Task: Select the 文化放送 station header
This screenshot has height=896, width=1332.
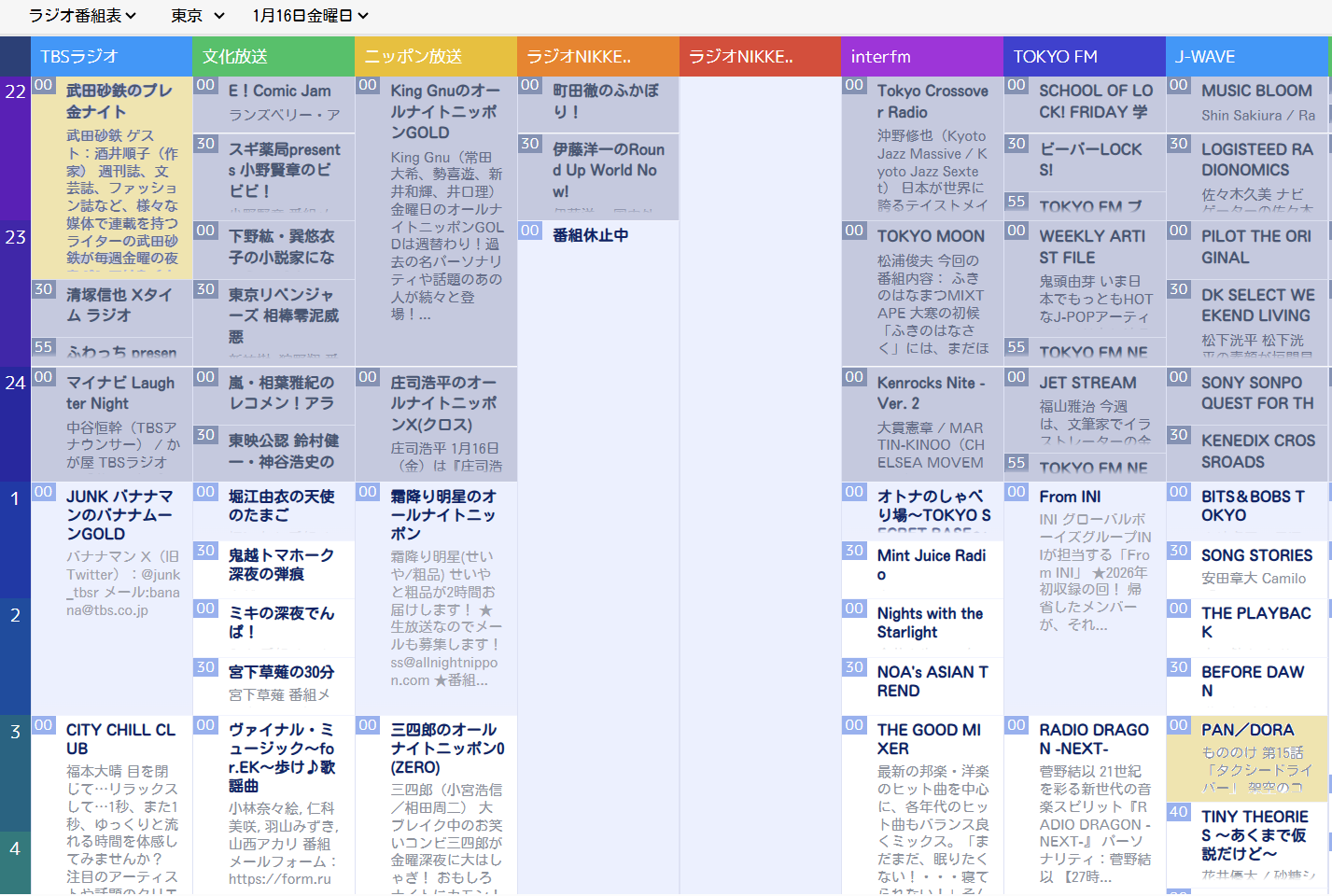Action: tap(273, 57)
